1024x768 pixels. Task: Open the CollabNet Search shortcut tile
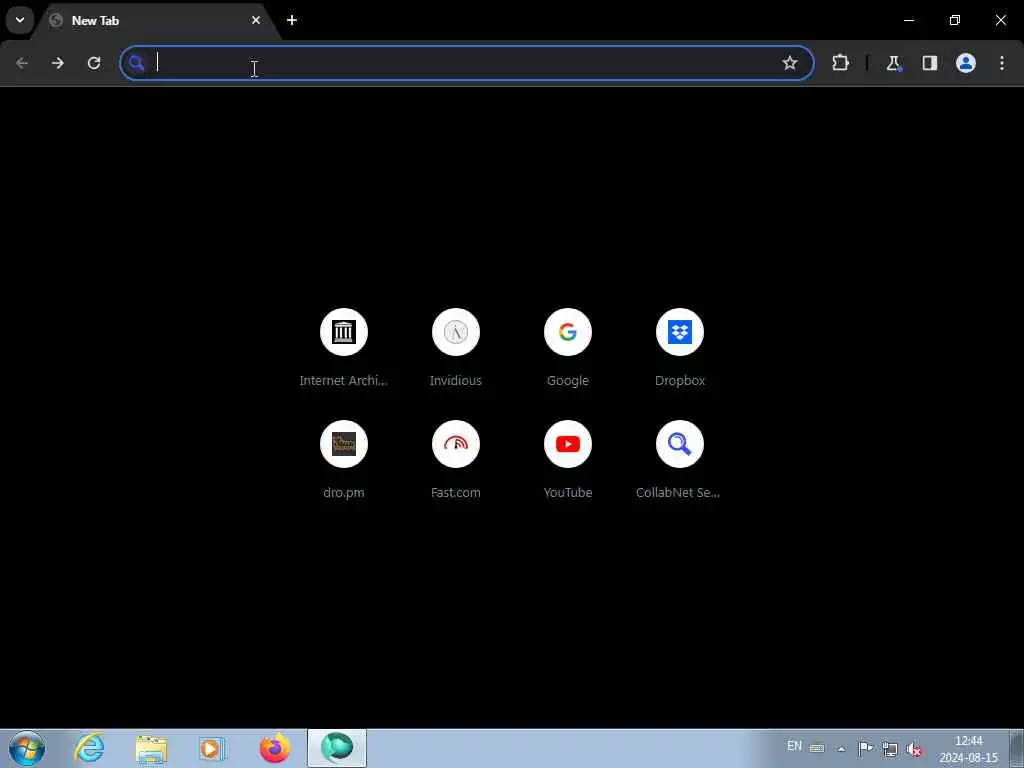click(680, 460)
